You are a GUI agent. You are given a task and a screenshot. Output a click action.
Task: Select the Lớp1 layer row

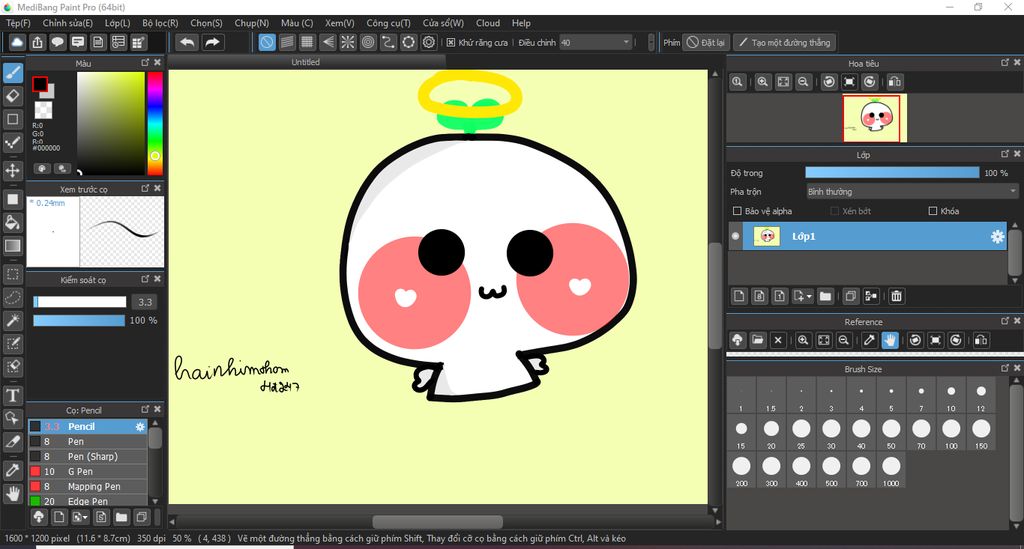pyautogui.click(x=867, y=236)
